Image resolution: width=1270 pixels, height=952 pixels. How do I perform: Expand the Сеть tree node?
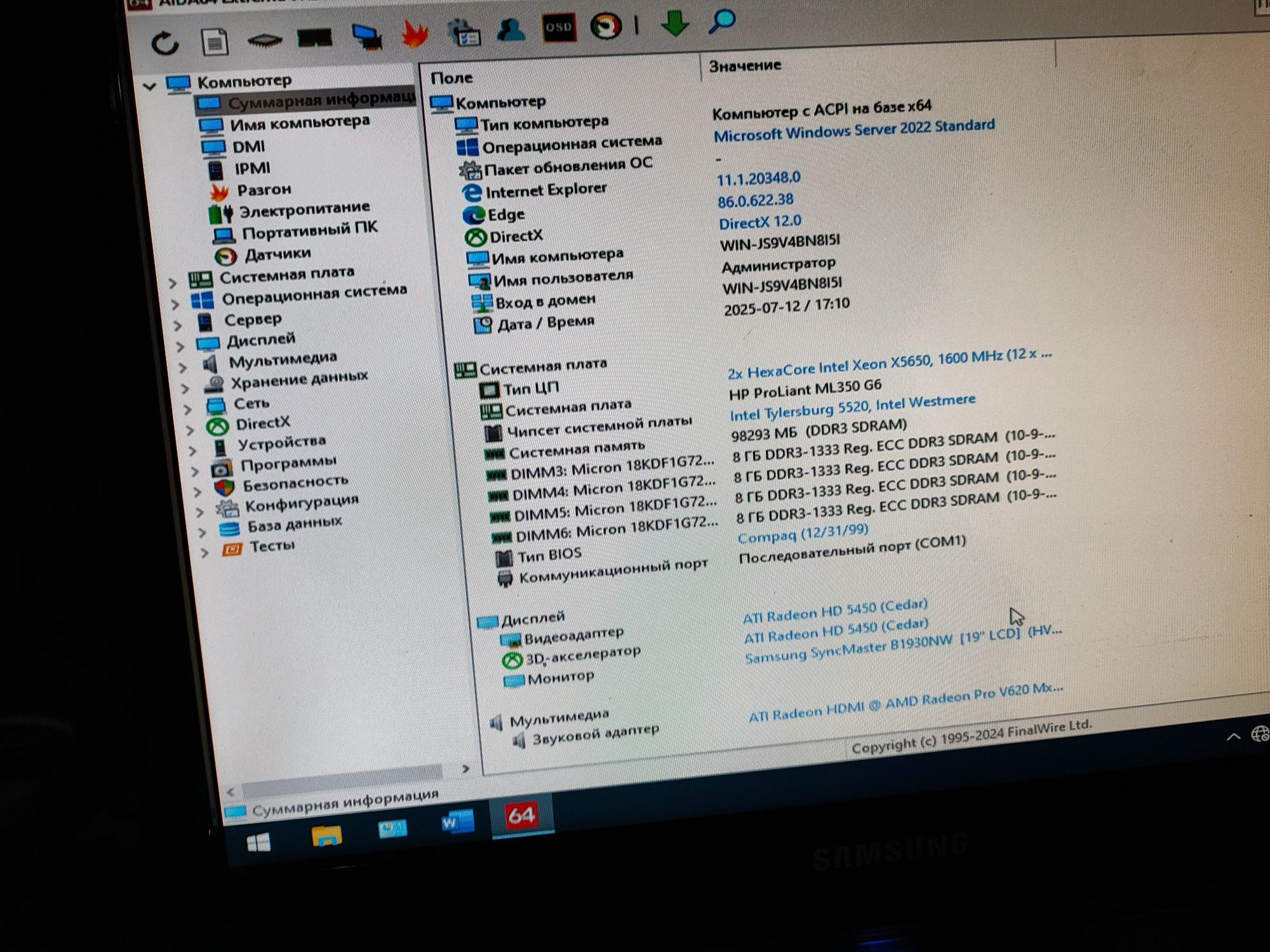pyautogui.click(x=187, y=409)
